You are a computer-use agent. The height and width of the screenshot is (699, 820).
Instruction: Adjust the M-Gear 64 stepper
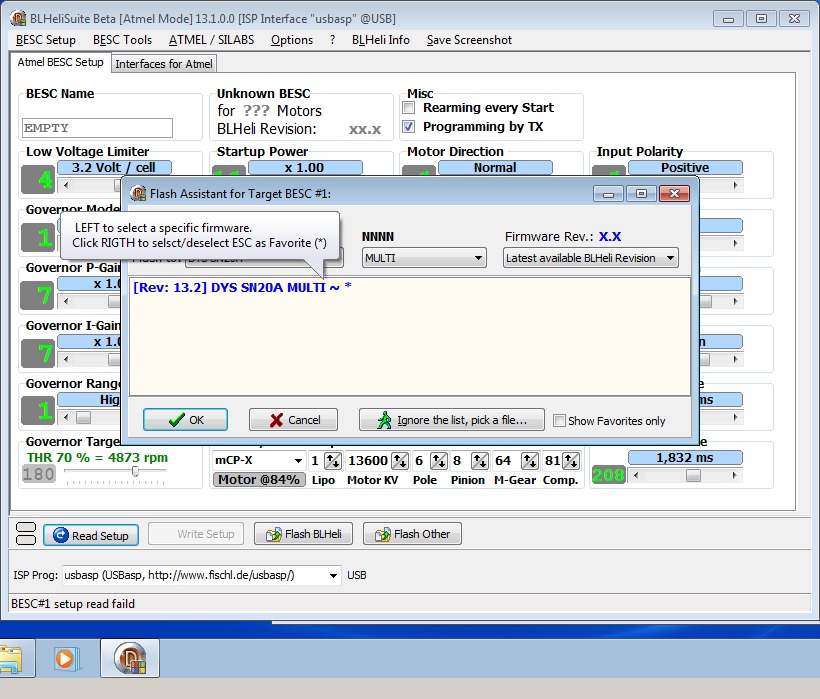(530, 461)
